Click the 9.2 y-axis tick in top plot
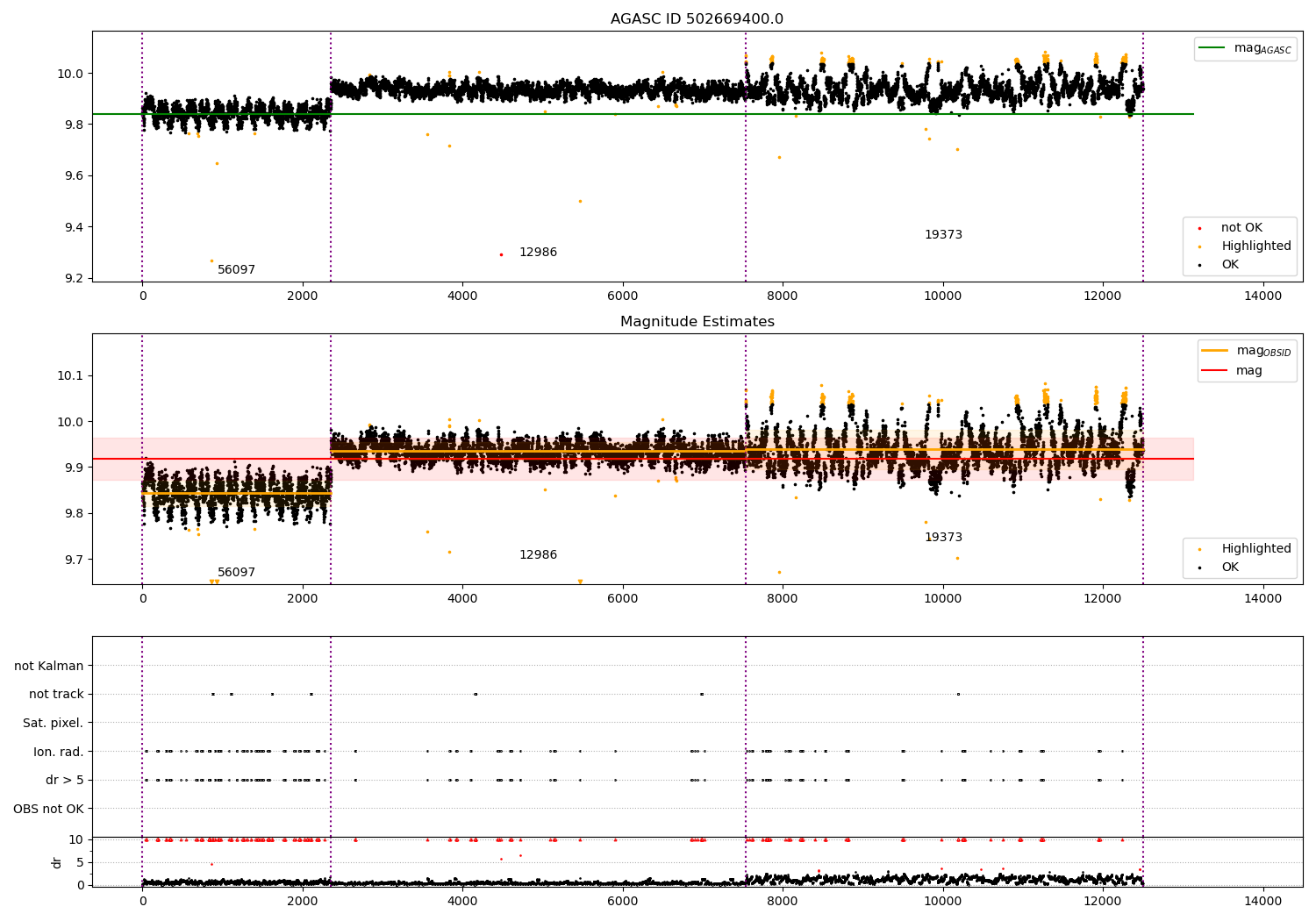This screenshot has width=1316, height=921. coord(74,279)
